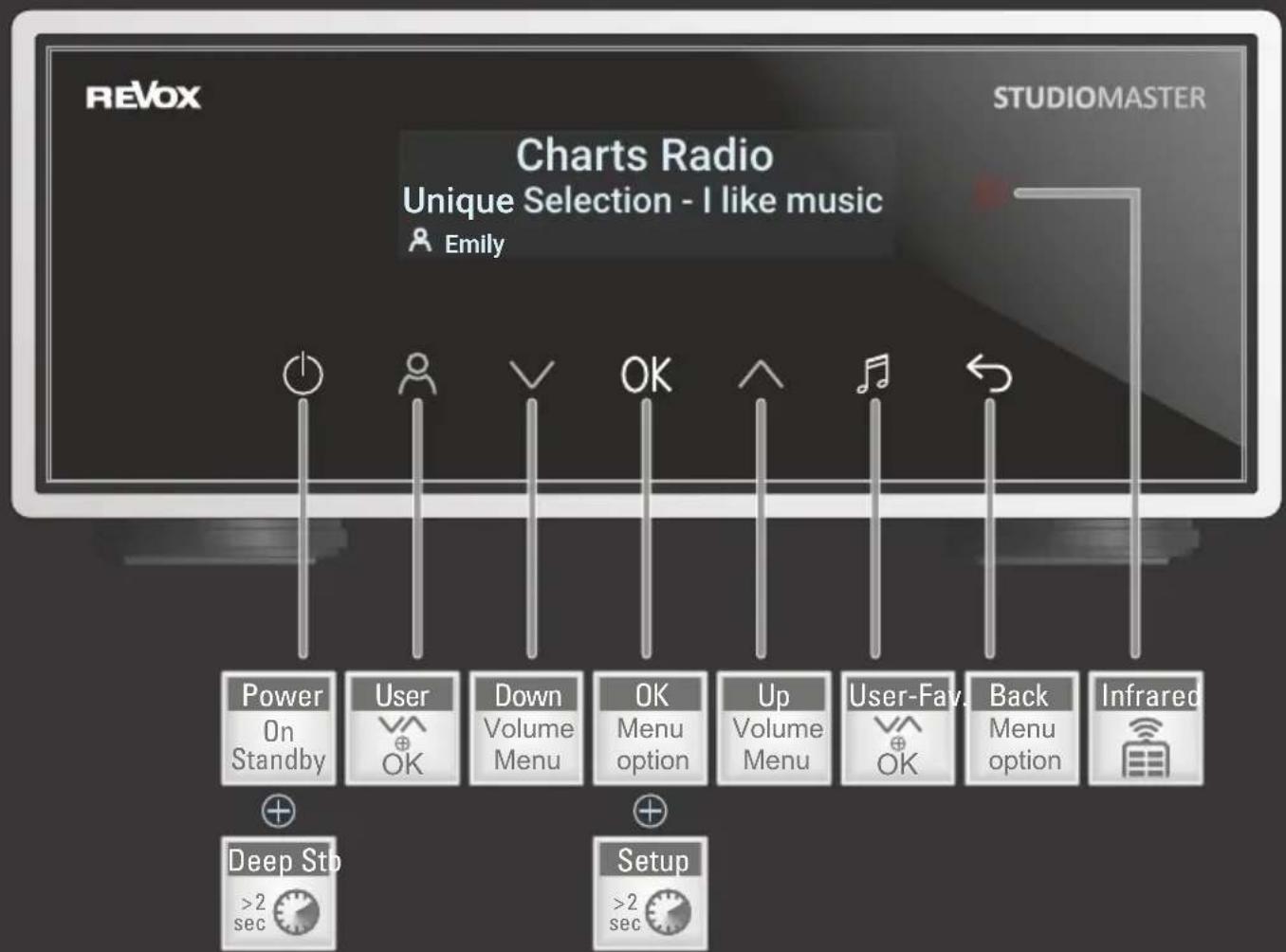The height and width of the screenshot is (952, 1286).
Task: Click the plus symbol below Power box
Action: [279, 812]
